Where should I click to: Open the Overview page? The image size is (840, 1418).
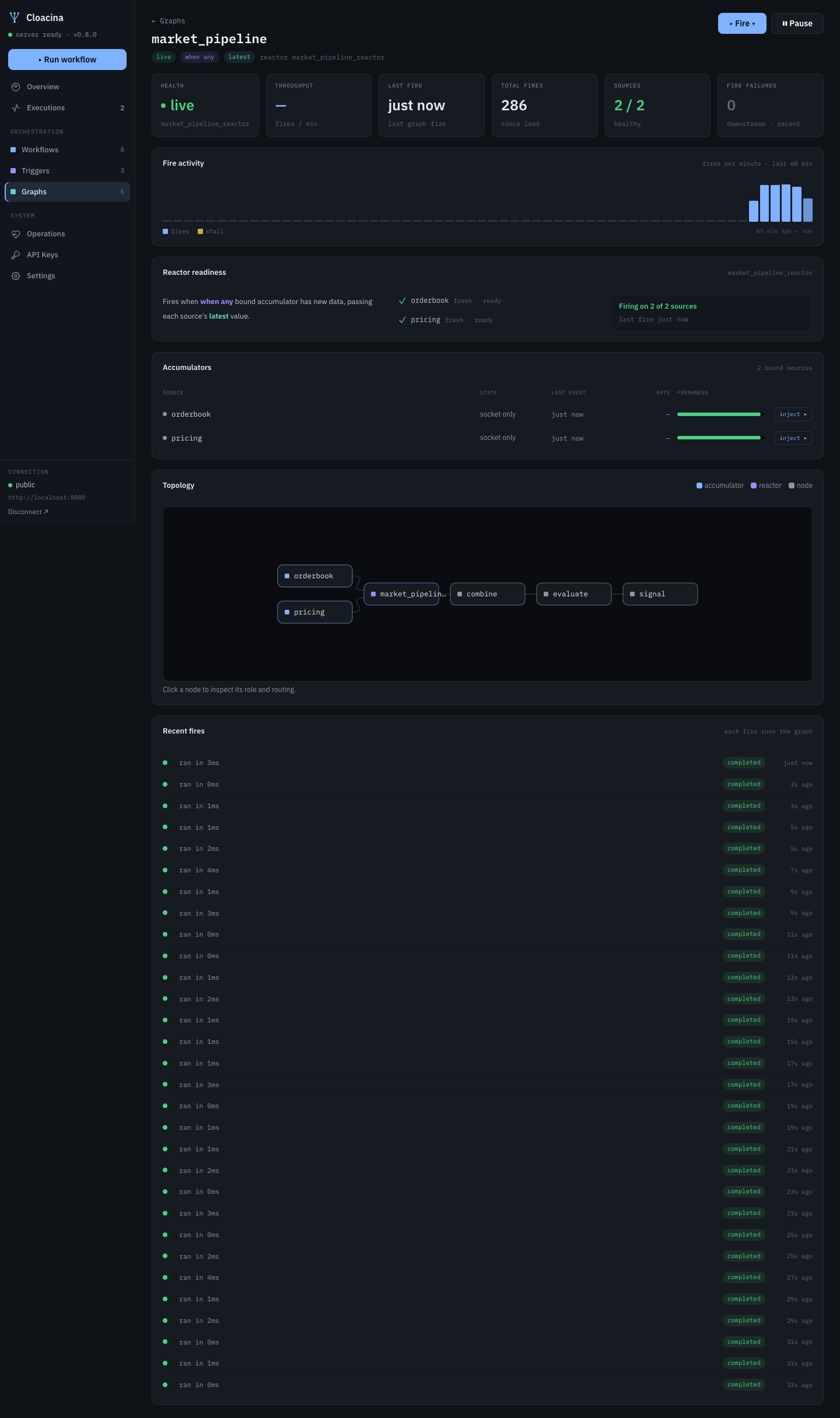coord(67,87)
